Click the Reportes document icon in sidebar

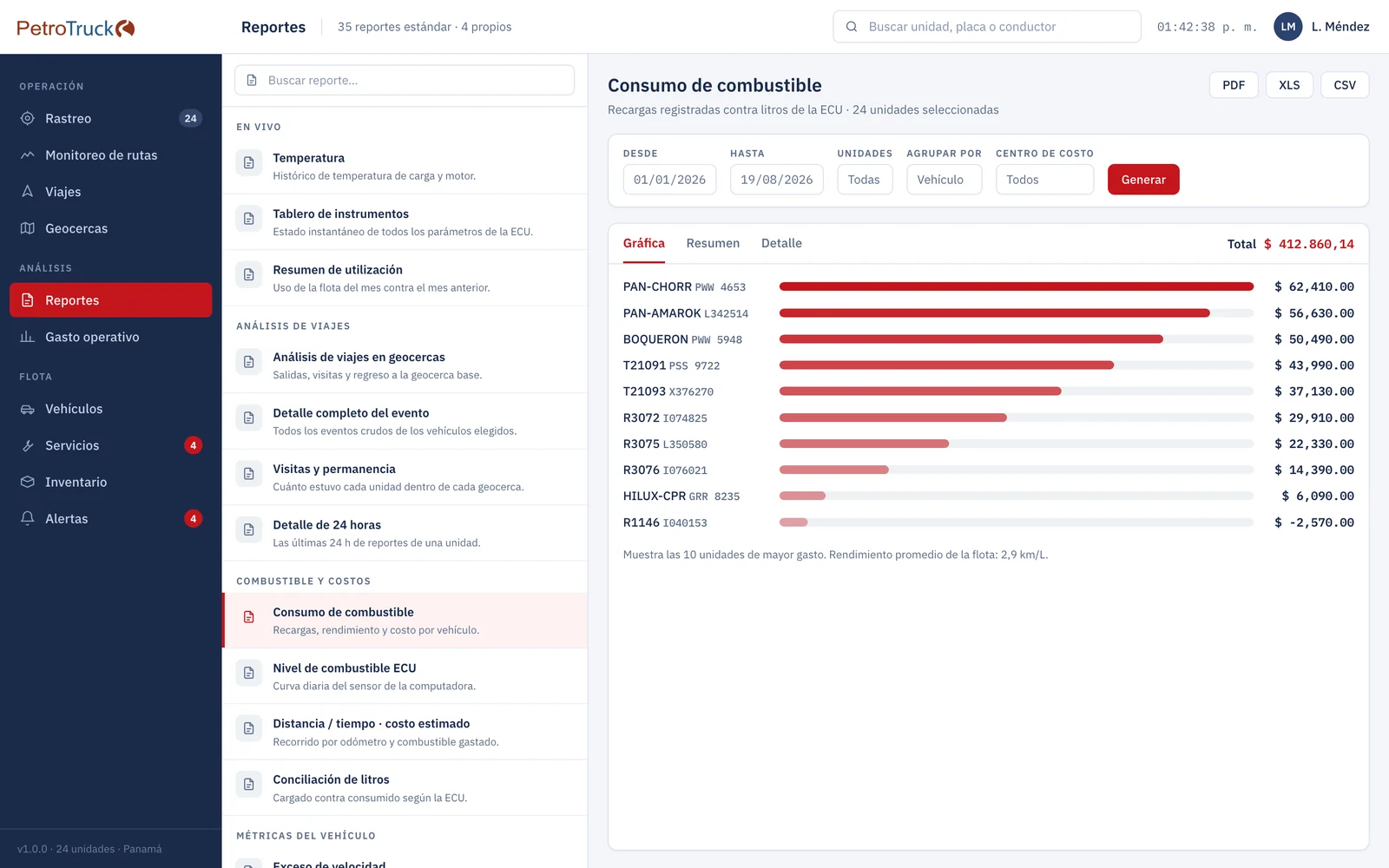(x=28, y=300)
